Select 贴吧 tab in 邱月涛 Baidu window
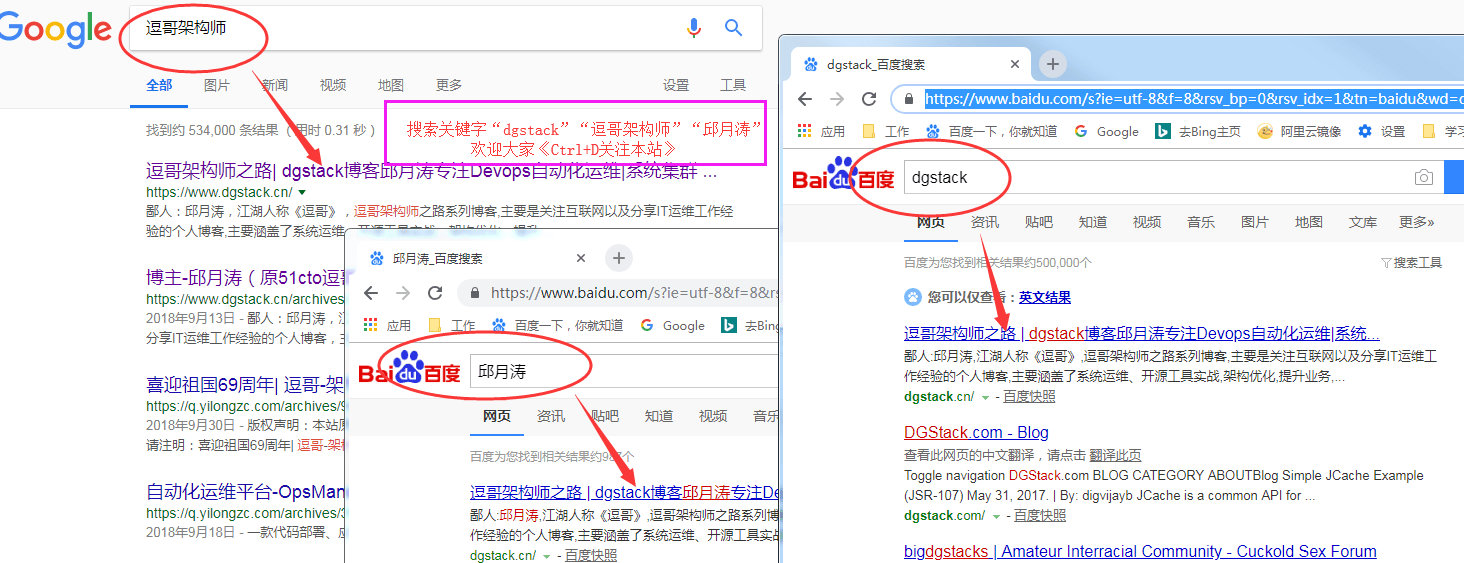The image size is (1464, 563). (605, 416)
